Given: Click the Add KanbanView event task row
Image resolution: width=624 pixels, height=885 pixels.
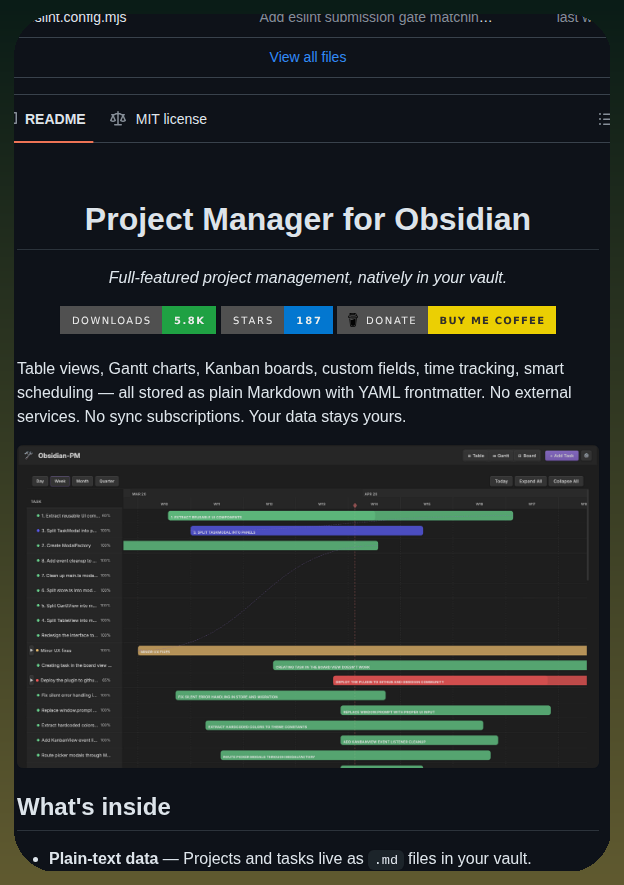Looking at the screenshot, I should point(73,740).
